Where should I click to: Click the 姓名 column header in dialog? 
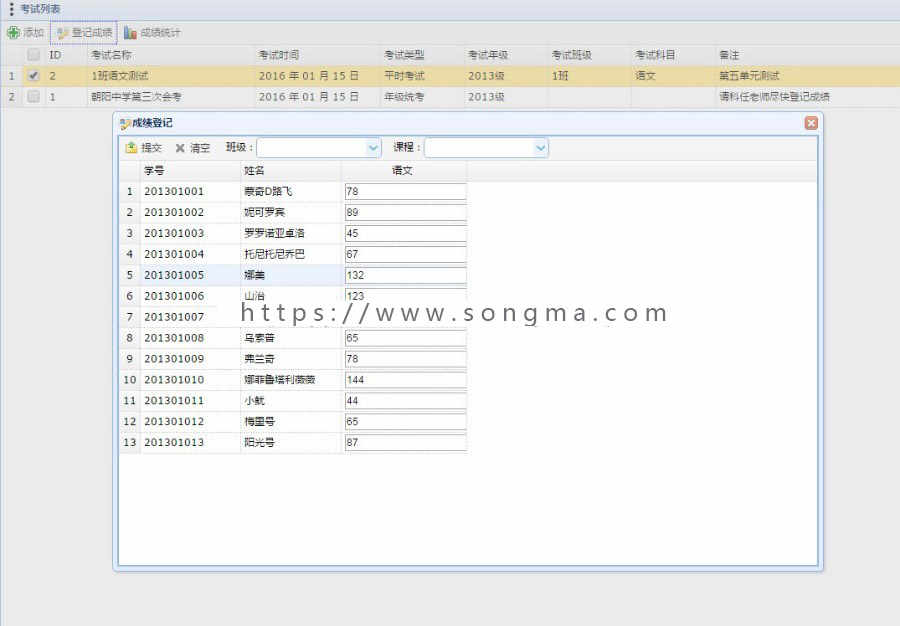click(x=290, y=170)
